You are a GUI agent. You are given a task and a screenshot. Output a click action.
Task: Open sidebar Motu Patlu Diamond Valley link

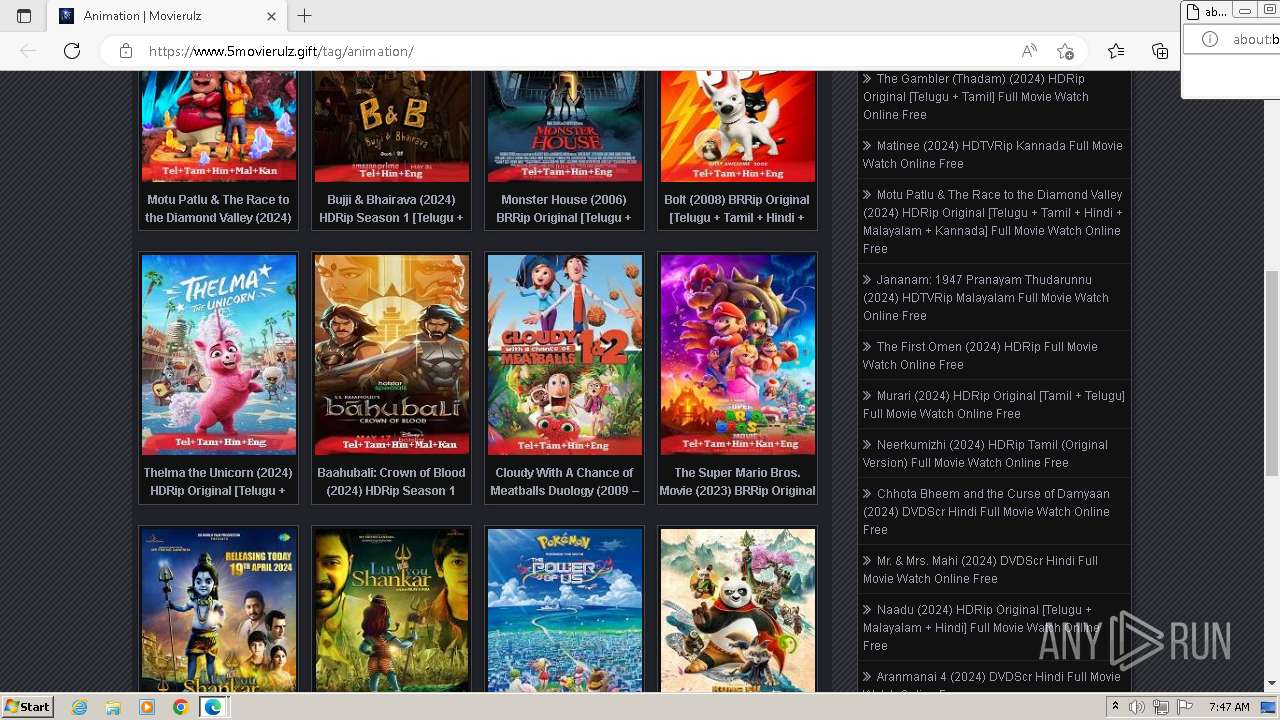tap(993, 221)
